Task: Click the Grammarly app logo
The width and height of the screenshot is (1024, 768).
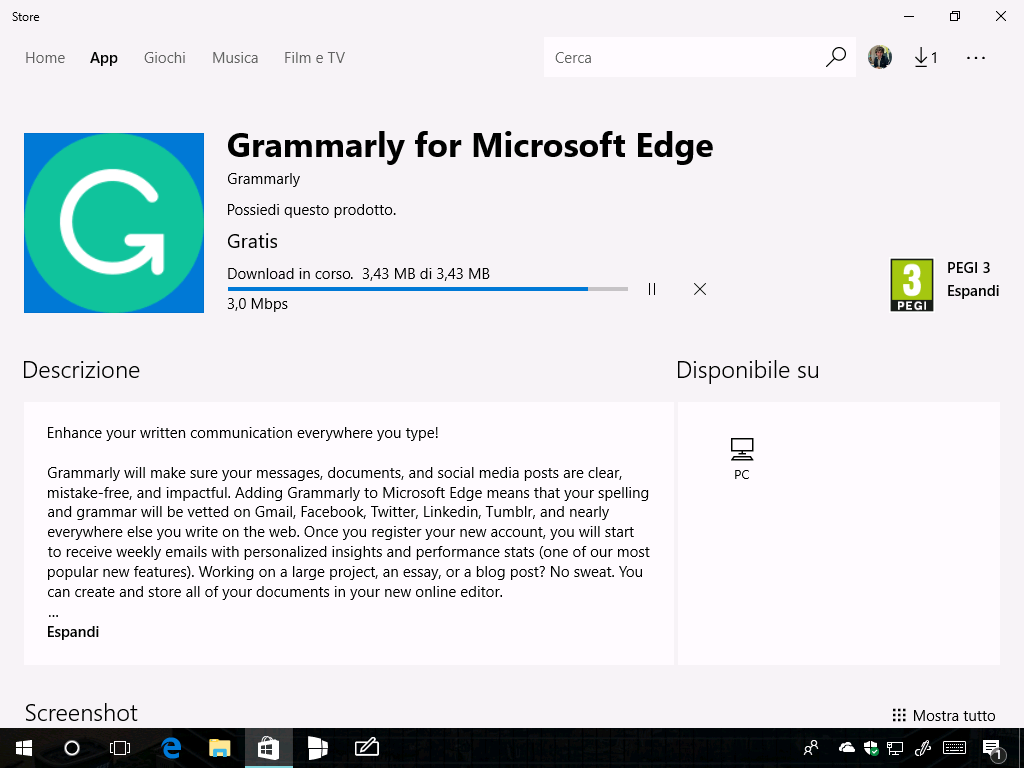Action: [114, 223]
